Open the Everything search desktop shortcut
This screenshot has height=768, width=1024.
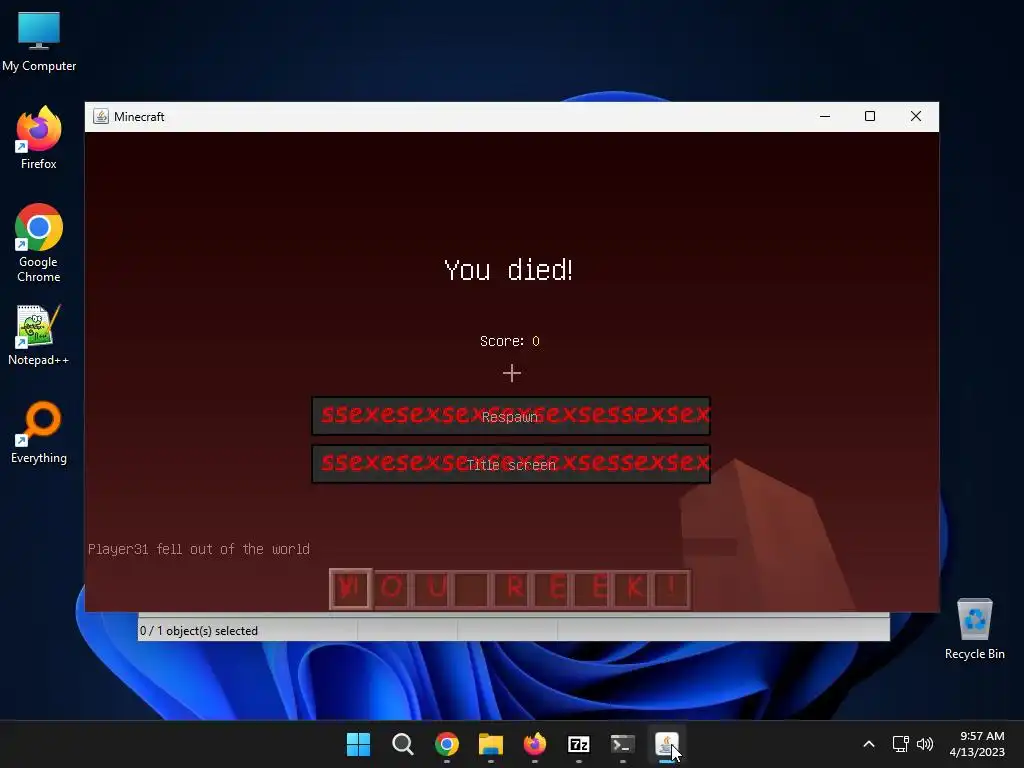[39, 433]
